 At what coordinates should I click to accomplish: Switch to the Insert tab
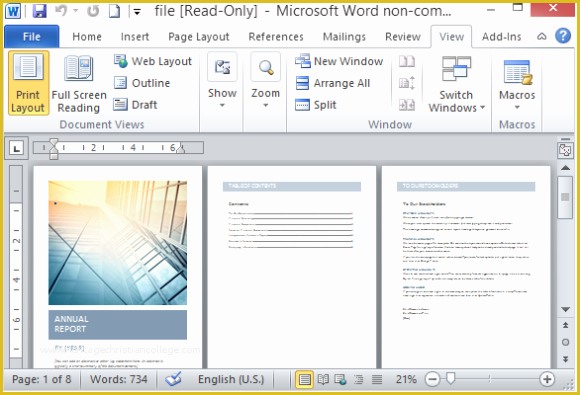(x=135, y=37)
